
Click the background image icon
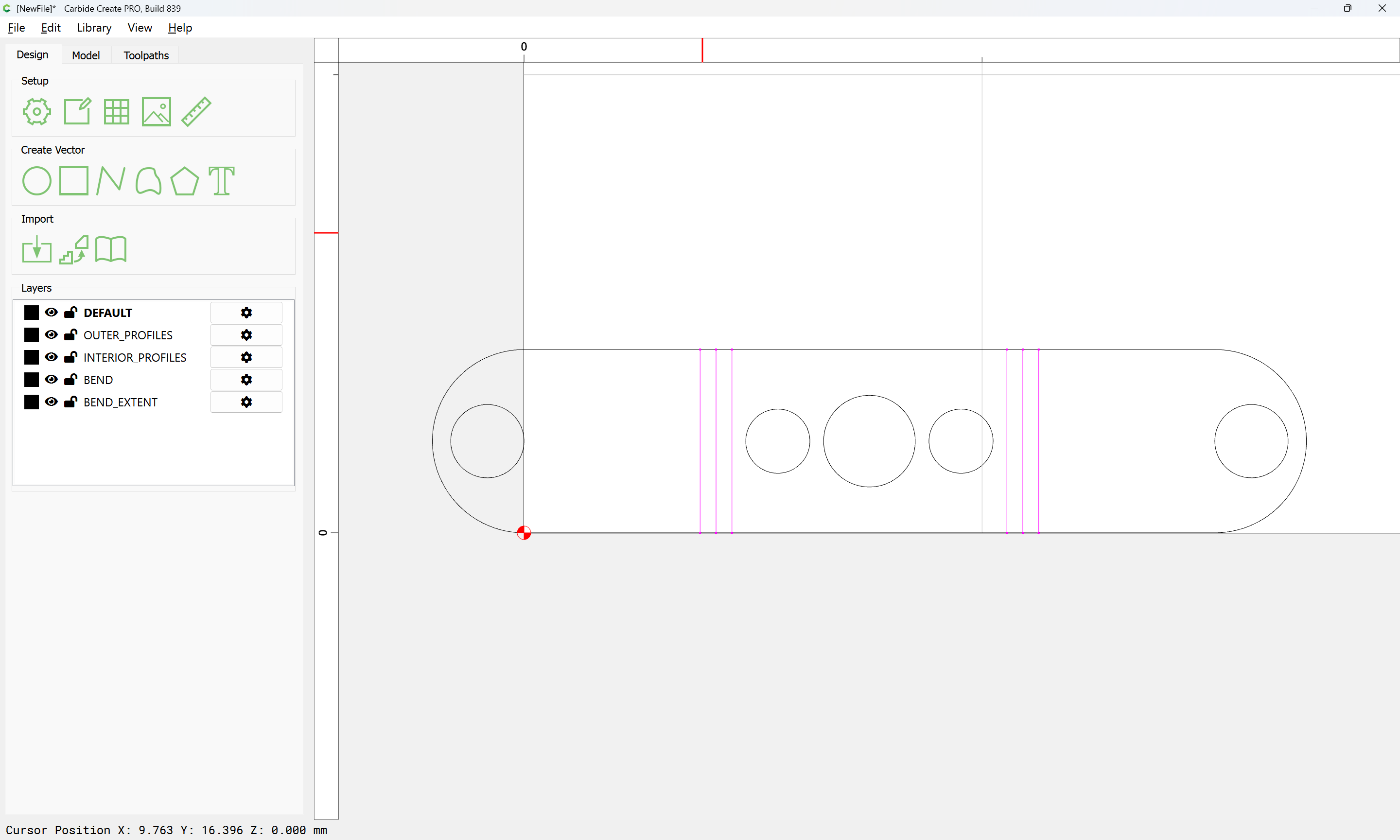[156, 111]
